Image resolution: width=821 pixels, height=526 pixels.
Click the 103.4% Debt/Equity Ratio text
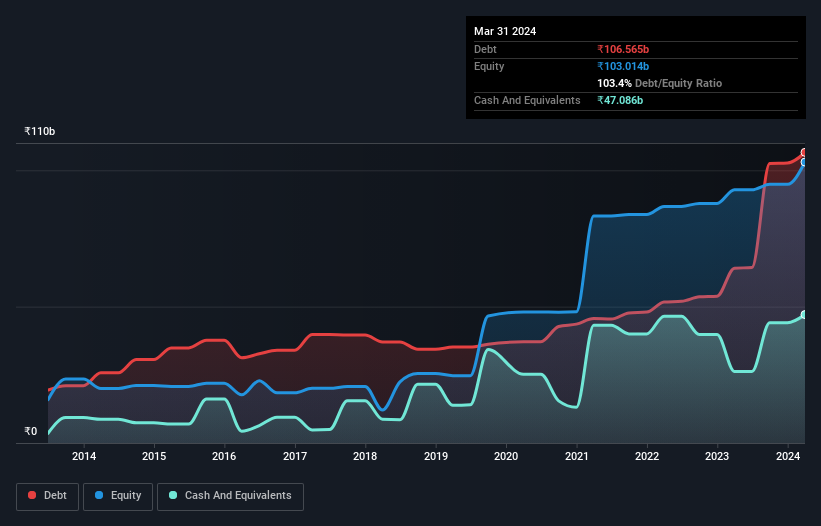pos(659,83)
